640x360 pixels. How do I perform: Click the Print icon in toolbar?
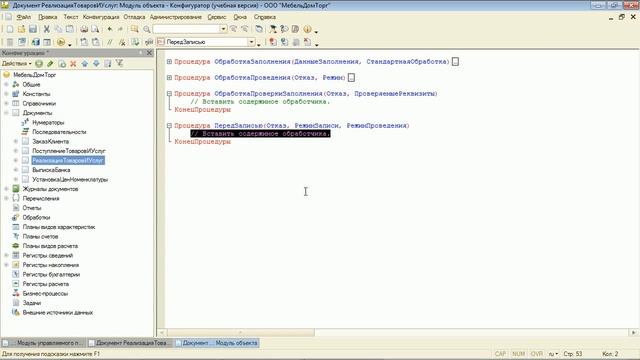point(84,29)
